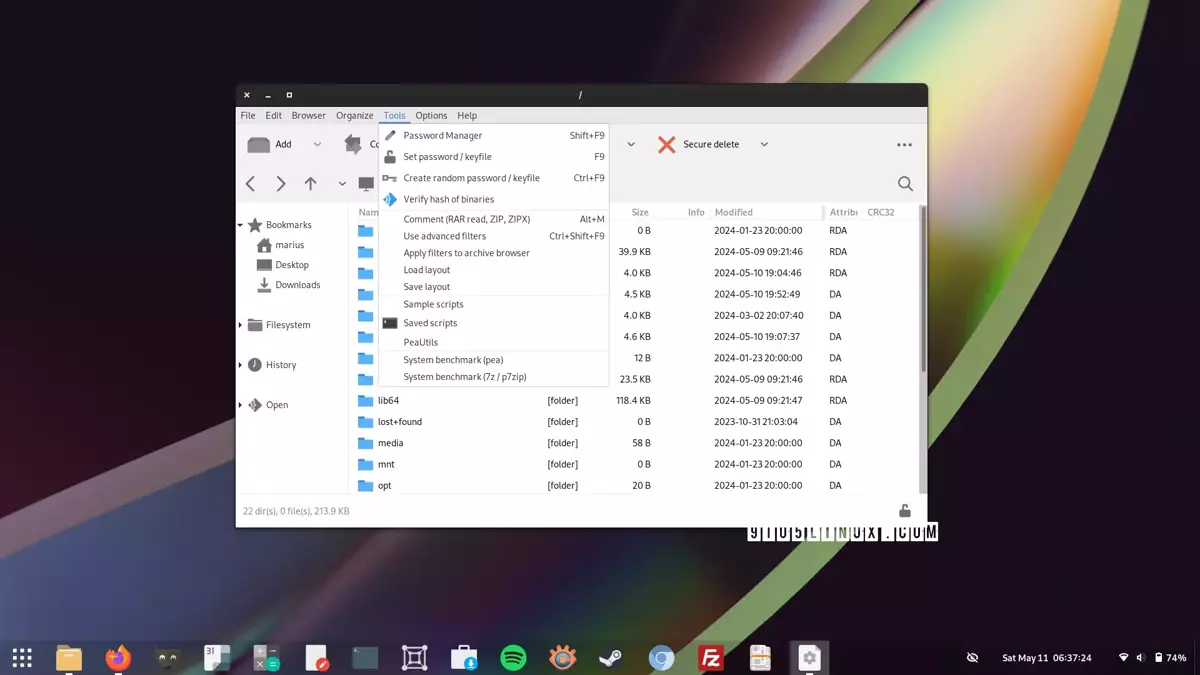
Task: Sort by Modified column header
Action: 733,212
